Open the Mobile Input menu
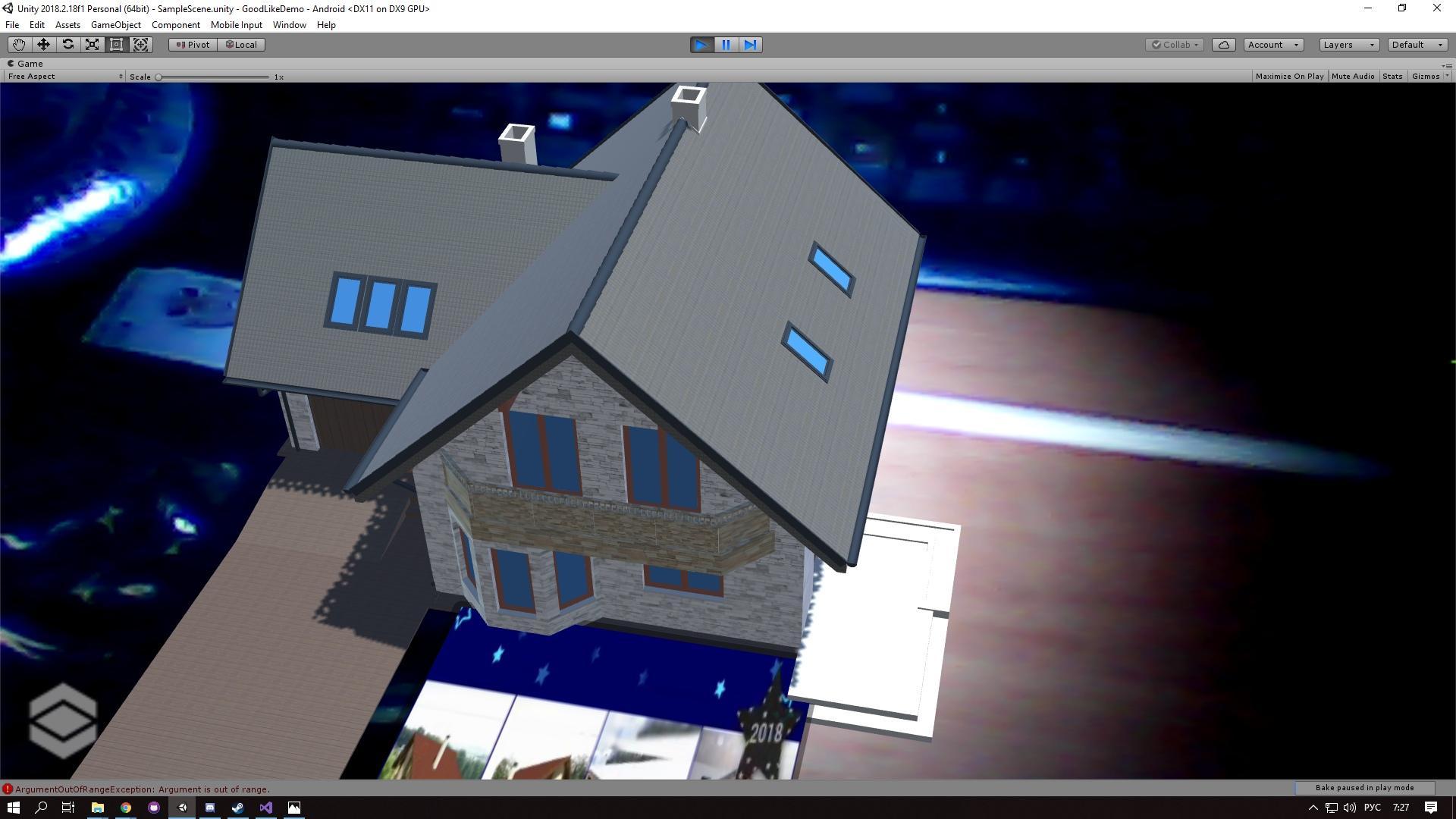Viewport: 1456px width, 819px height. pos(236,25)
